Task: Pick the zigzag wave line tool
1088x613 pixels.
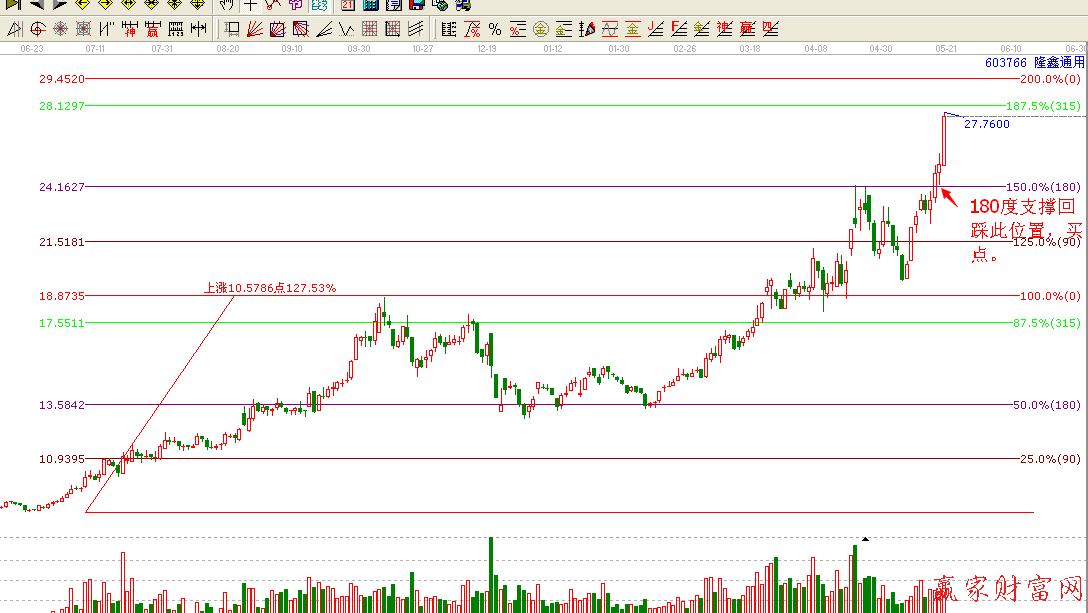Action: [346, 29]
